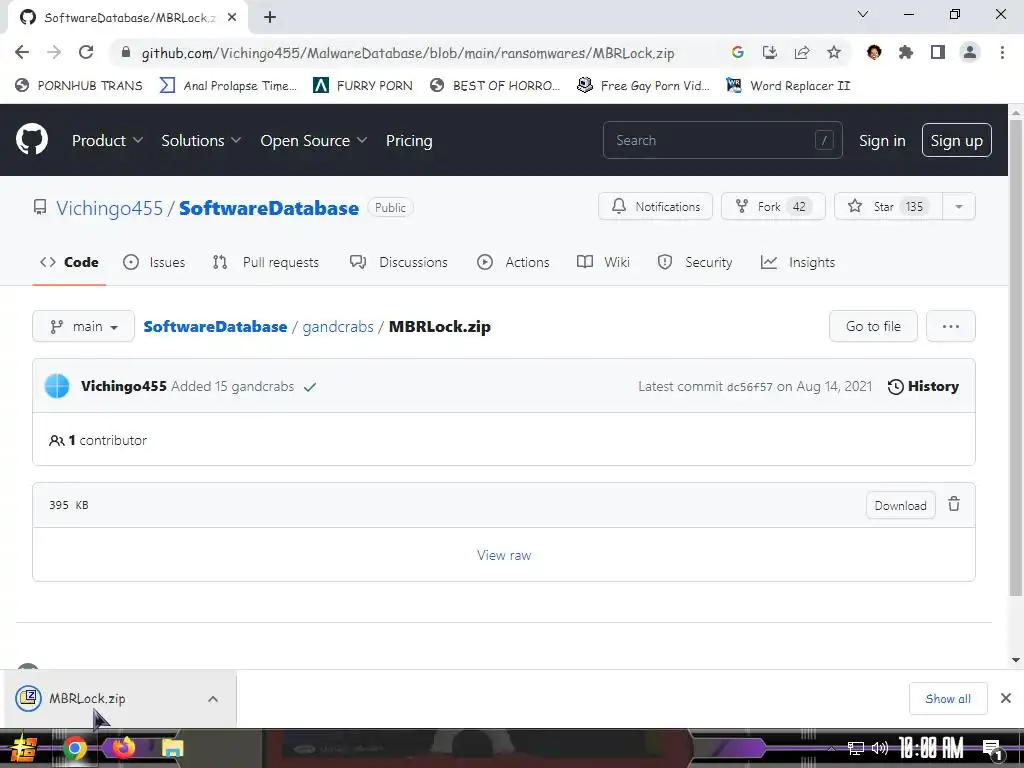Click the Sign in link
The width and height of the screenshot is (1024, 768).
pos(882,140)
